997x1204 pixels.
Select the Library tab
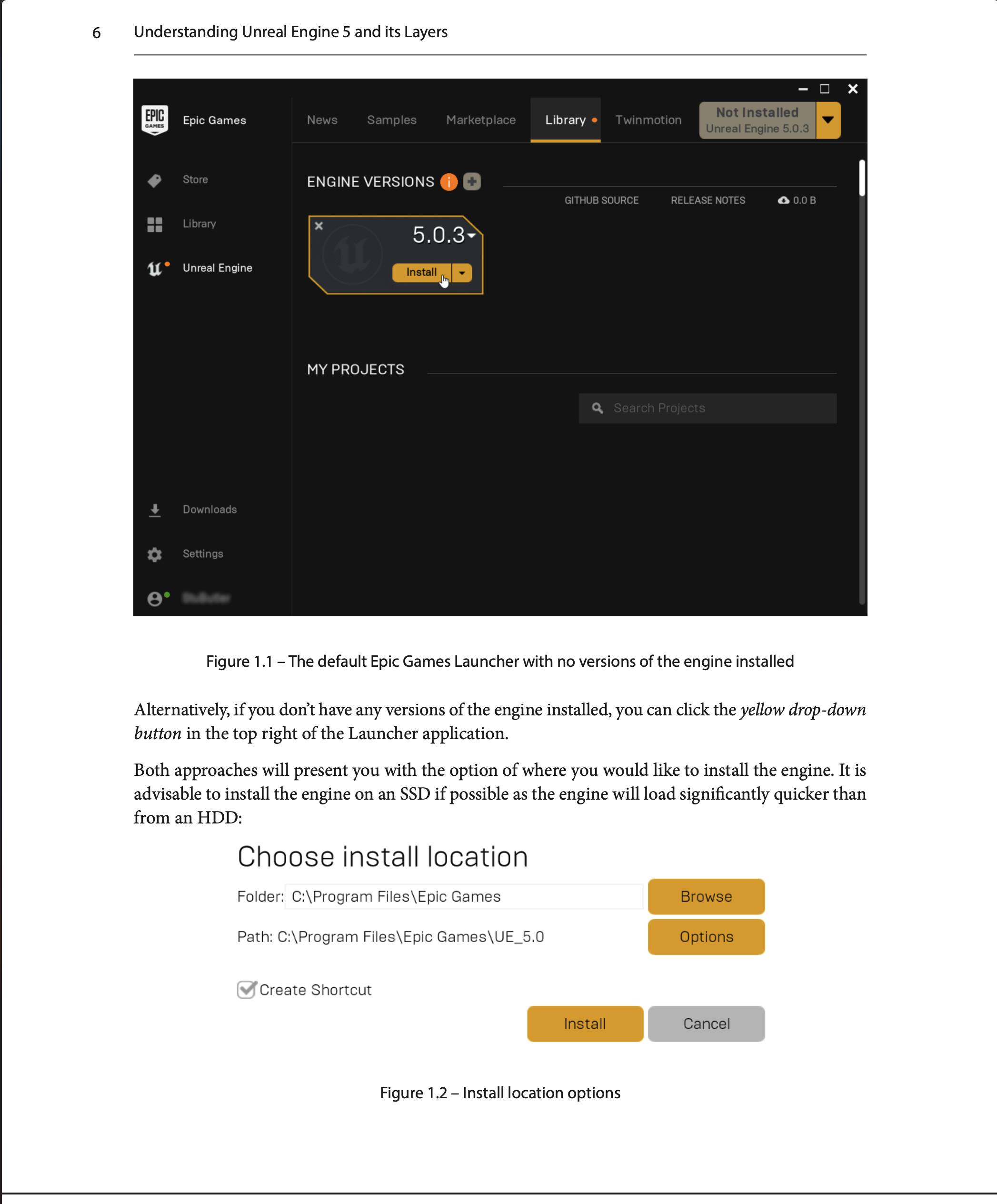tap(565, 120)
